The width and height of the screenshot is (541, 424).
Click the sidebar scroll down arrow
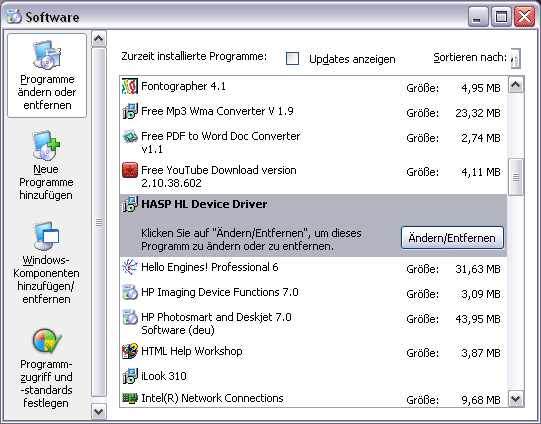click(x=99, y=411)
